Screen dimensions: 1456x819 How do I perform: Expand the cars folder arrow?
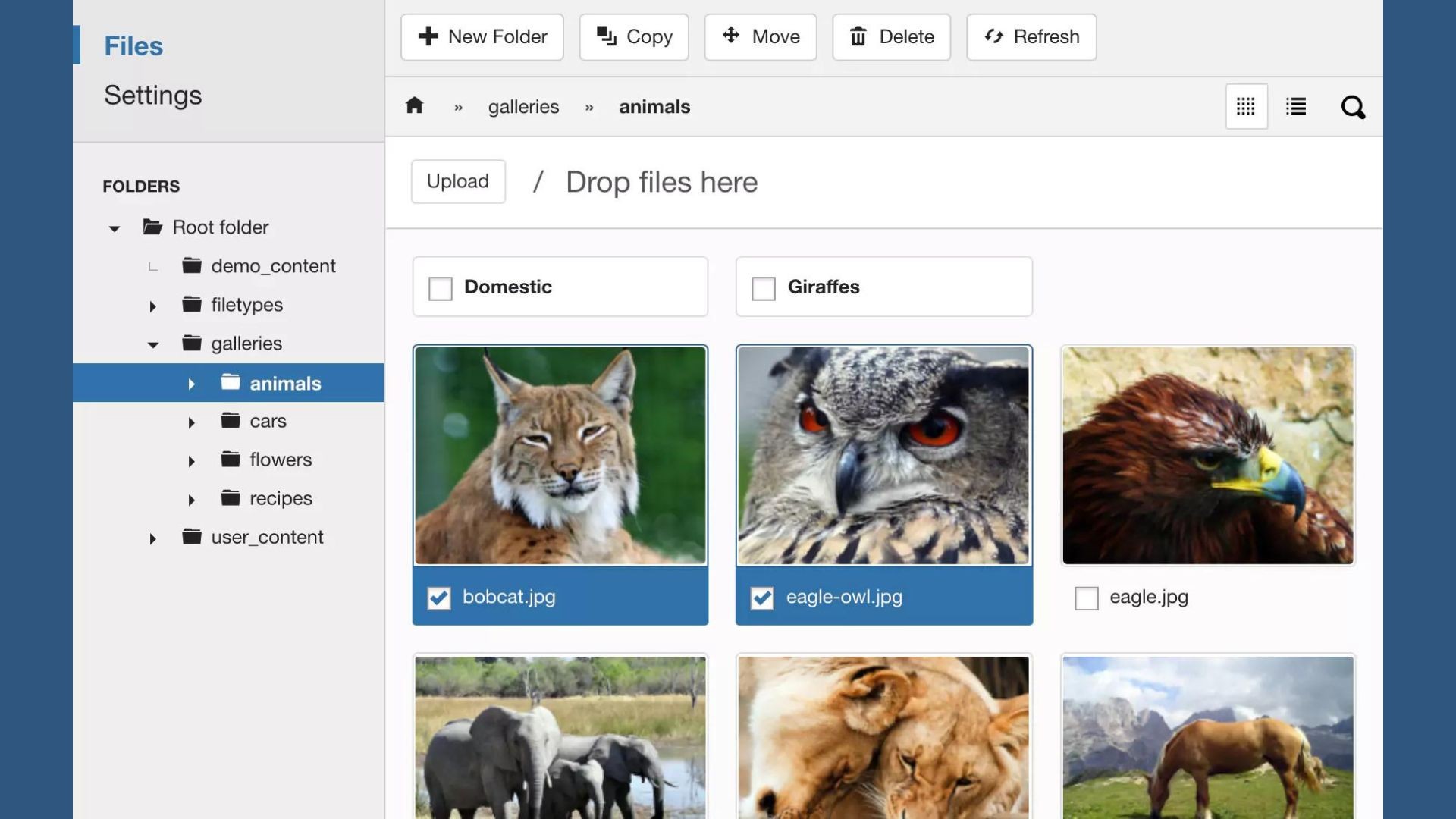(x=191, y=422)
